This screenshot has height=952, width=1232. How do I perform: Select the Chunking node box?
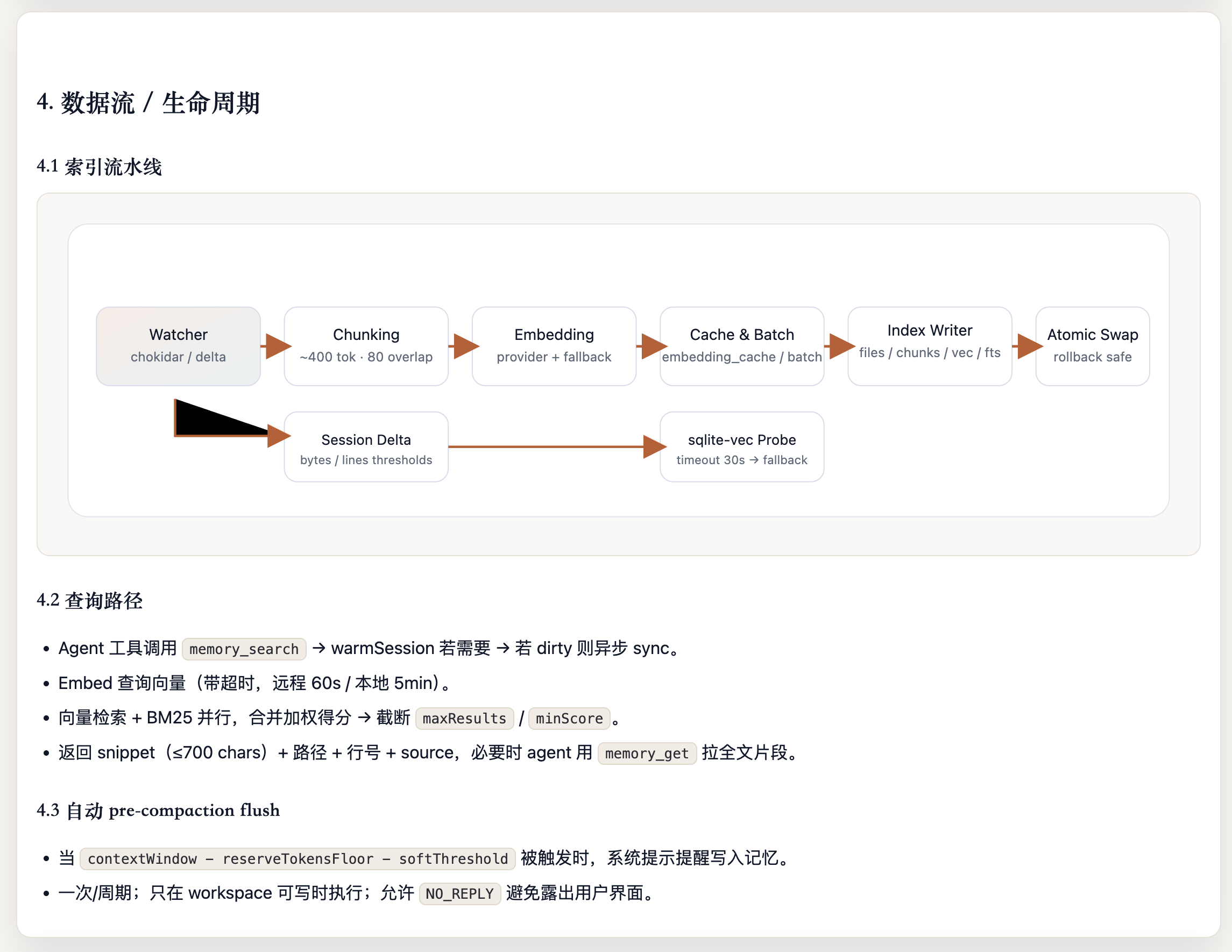[x=366, y=346]
